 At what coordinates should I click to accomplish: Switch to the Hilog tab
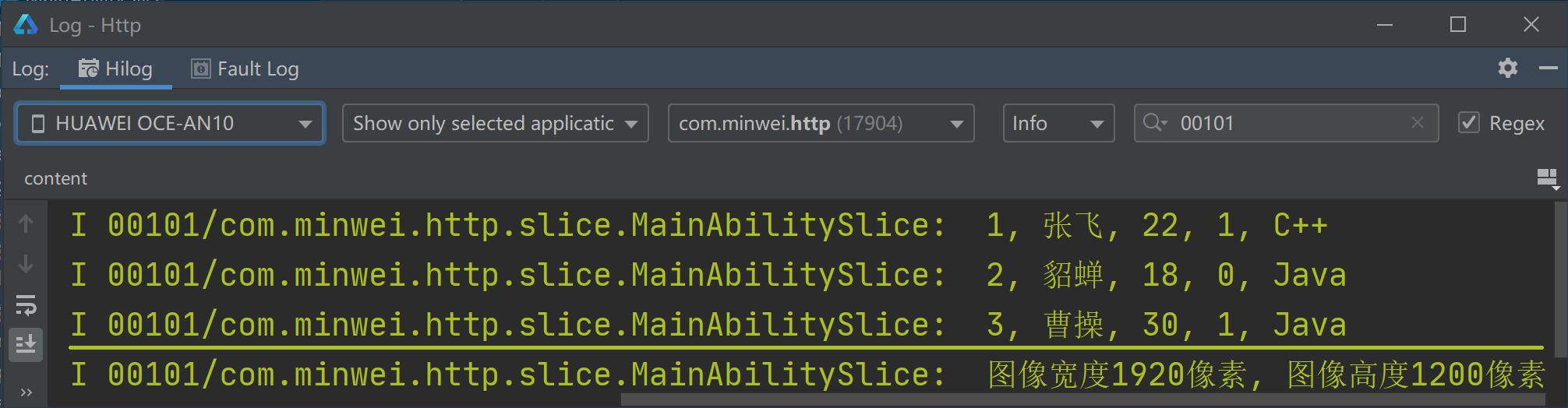point(115,69)
